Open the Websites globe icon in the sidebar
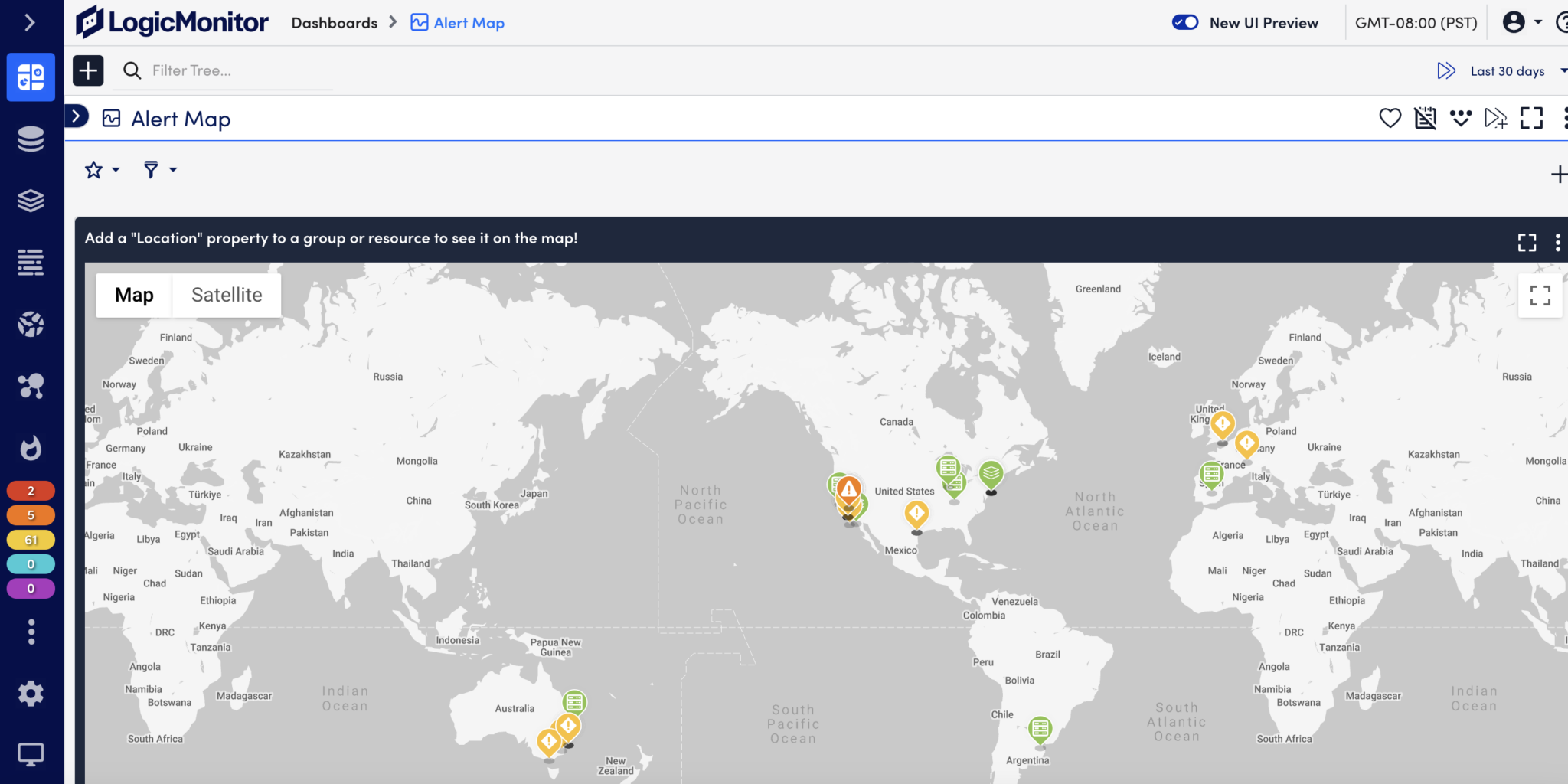The image size is (1568, 784). (x=31, y=324)
